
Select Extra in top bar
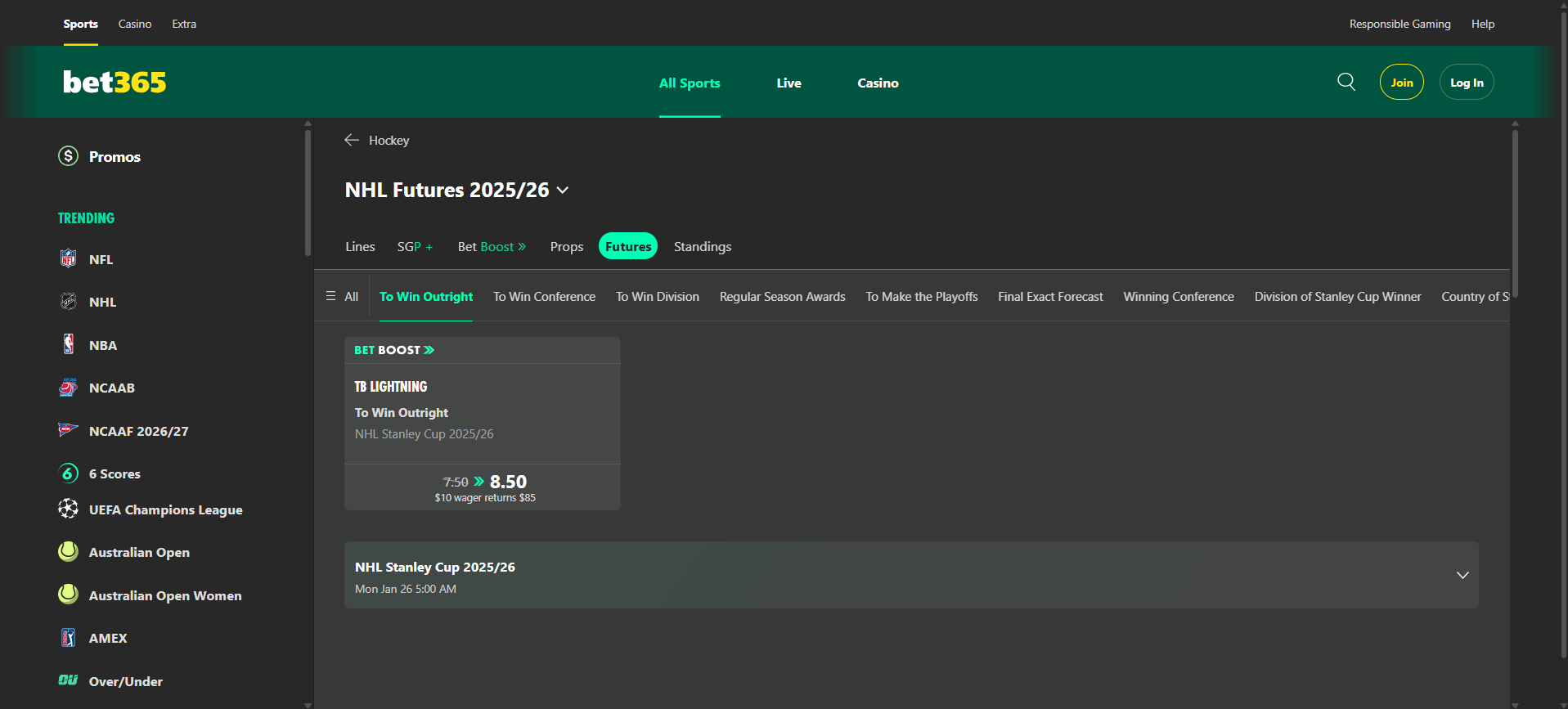(184, 24)
